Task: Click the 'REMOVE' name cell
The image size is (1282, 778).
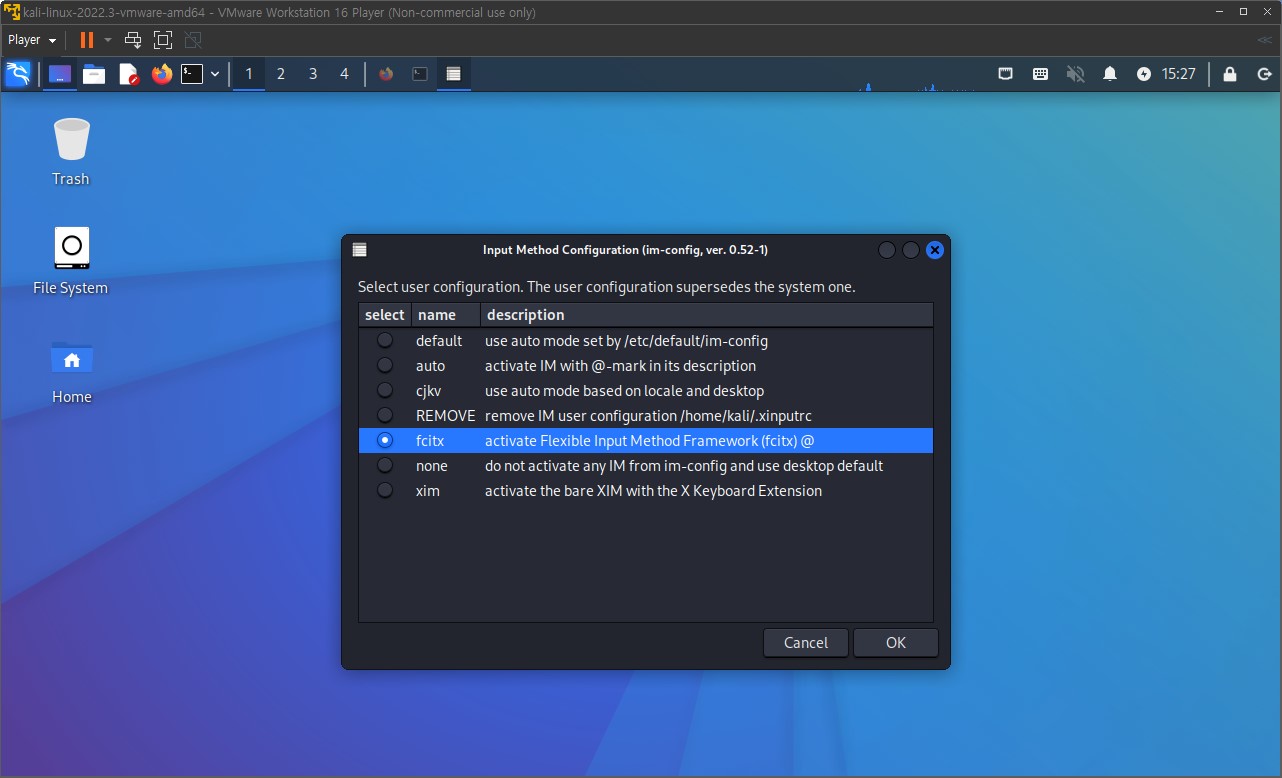Action: pos(445,416)
